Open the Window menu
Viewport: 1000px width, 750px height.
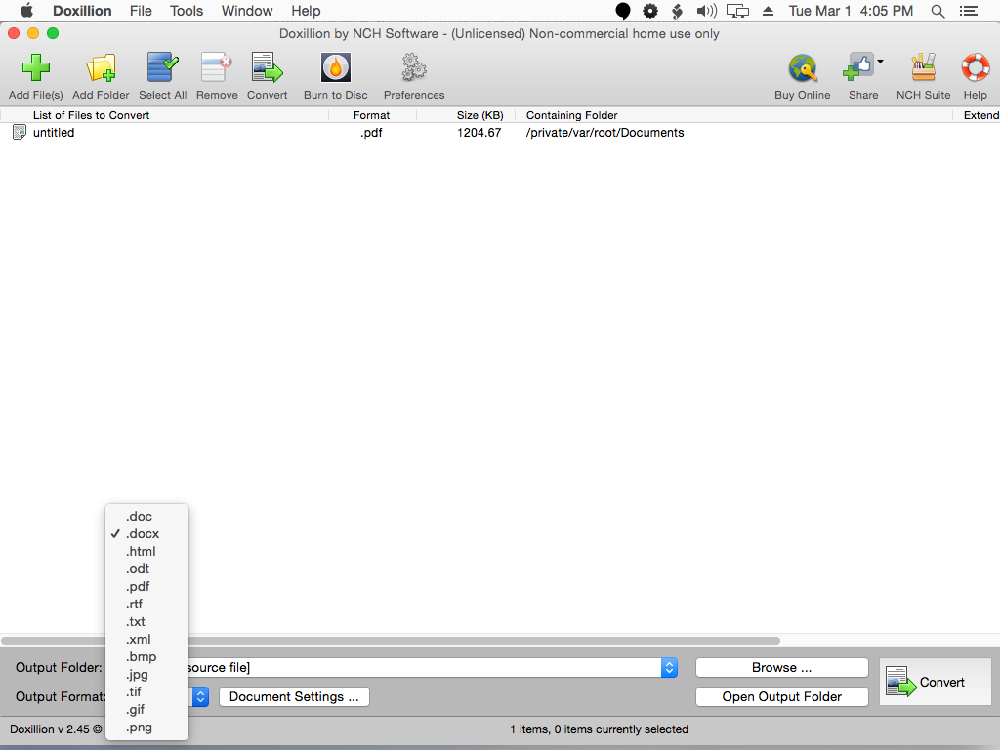[x=247, y=11]
